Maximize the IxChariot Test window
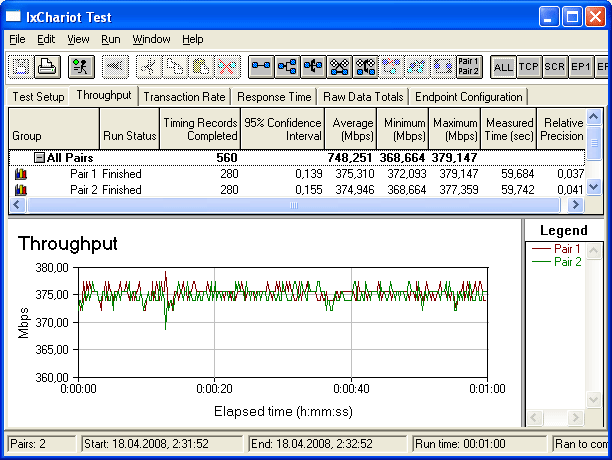 [x=572, y=17]
